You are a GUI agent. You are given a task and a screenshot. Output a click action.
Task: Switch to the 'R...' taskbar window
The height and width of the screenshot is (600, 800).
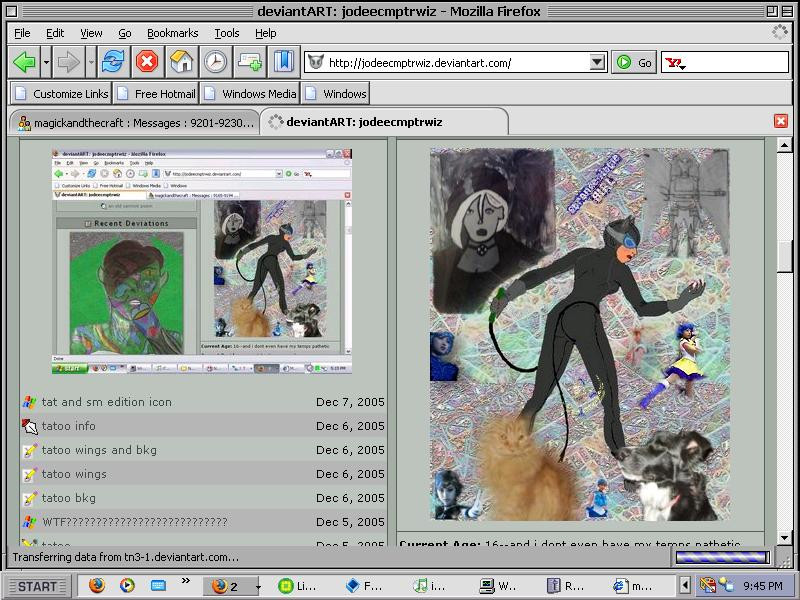point(565,586)
